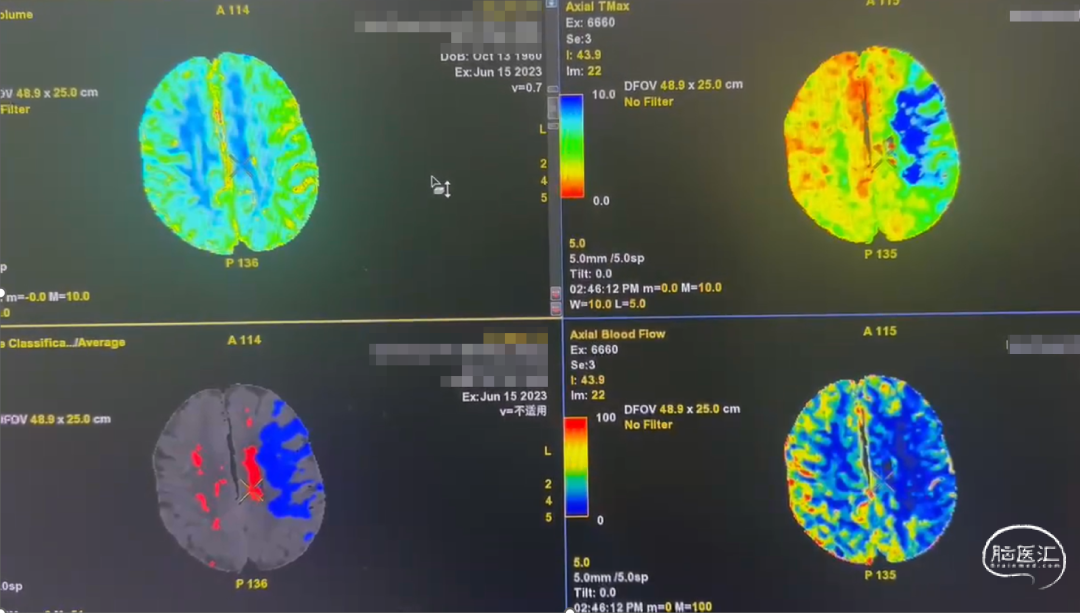The height and width of the screenshot is (613, 1080).
Task: Select the Blood Flow perfusion brain map
Action: [870, 468]
